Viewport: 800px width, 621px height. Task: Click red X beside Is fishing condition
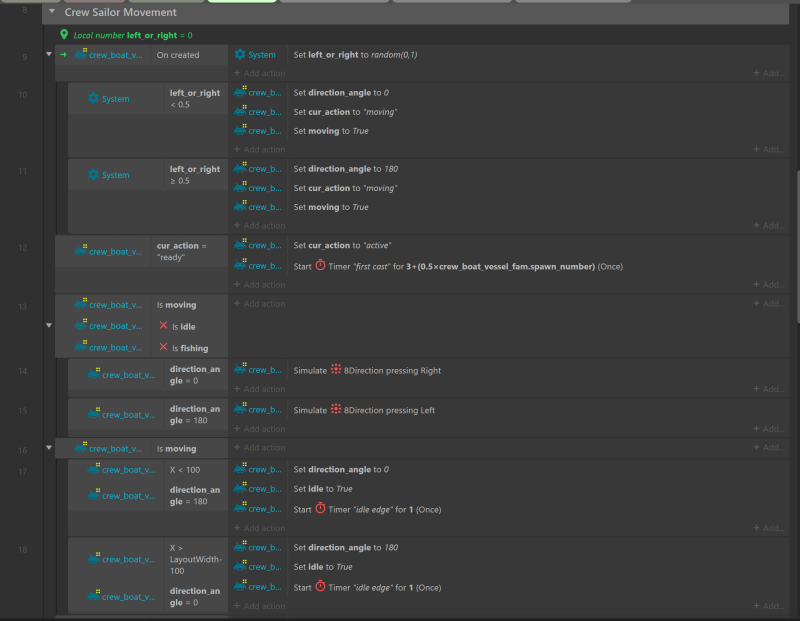tap(163, 348)
